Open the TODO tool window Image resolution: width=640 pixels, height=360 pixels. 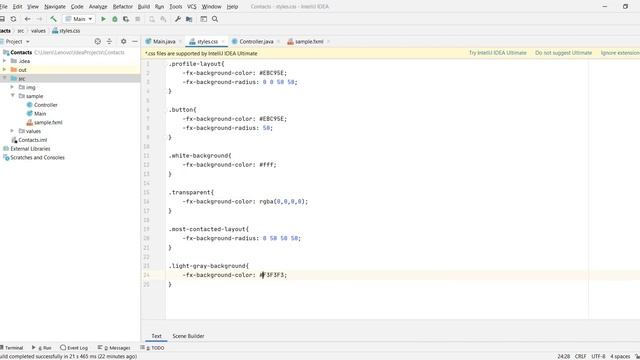(153, 348)
